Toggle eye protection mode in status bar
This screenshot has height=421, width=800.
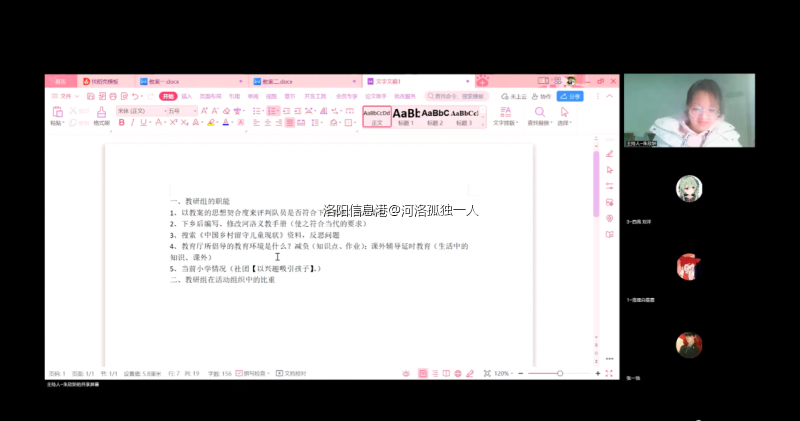coord(406,374)
